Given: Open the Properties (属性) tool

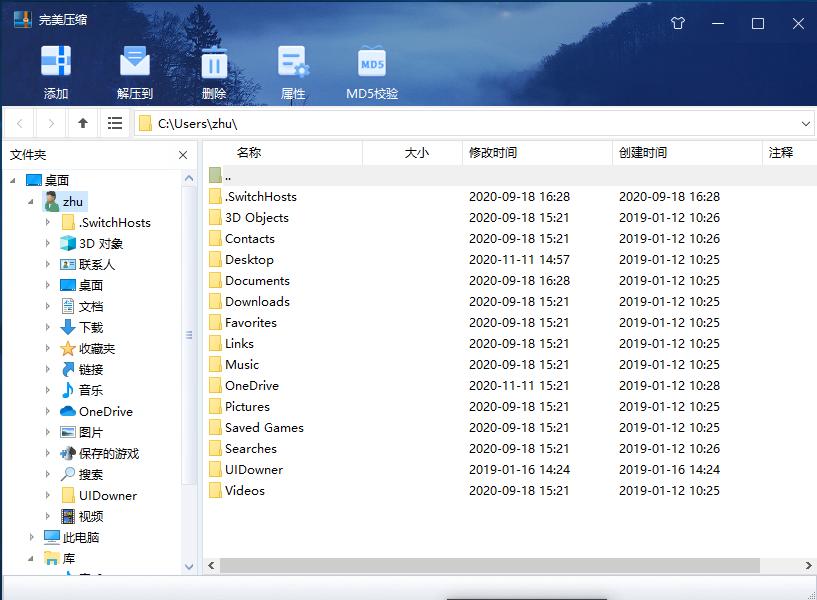Looking at the screenshot, I should pyautogui.click(x=293, y=63).
